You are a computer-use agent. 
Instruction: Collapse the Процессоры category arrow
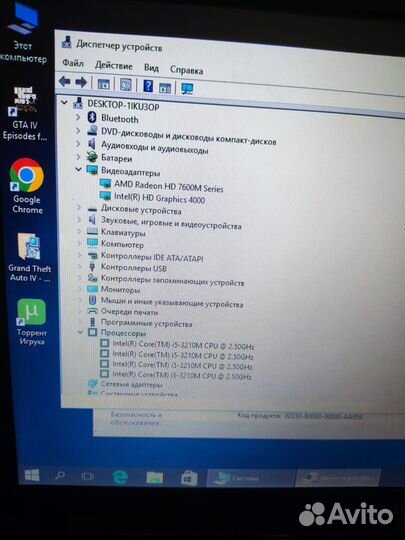point(80,332)
